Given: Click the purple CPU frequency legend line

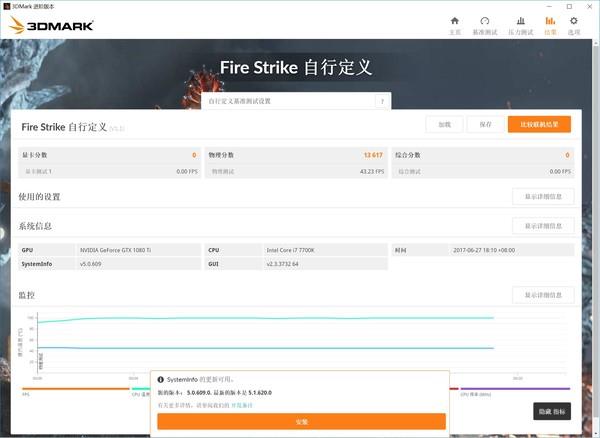Looking at the screenshot, I should click(515, 389).
